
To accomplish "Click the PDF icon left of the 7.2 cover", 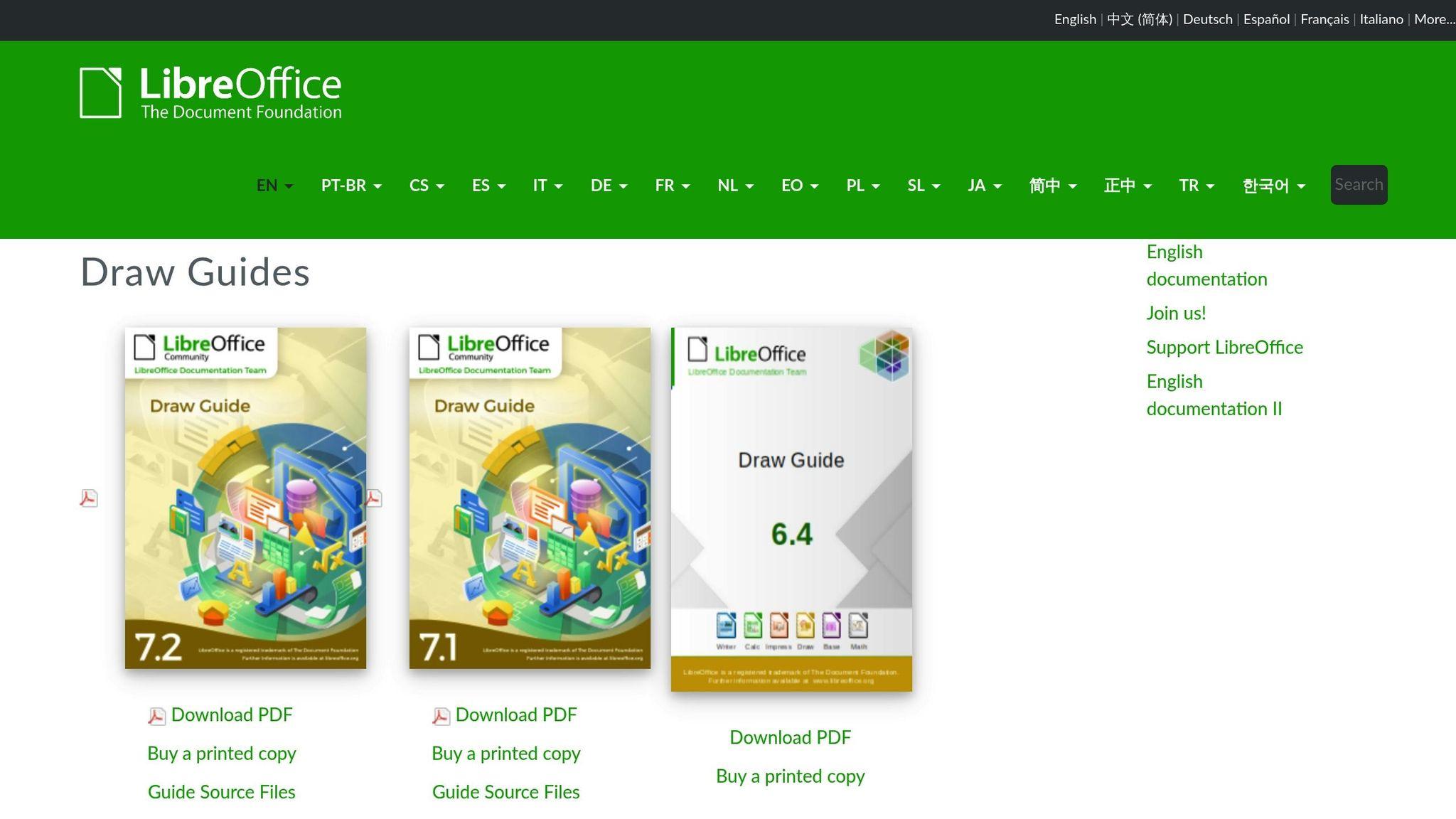I will point(87,498).
